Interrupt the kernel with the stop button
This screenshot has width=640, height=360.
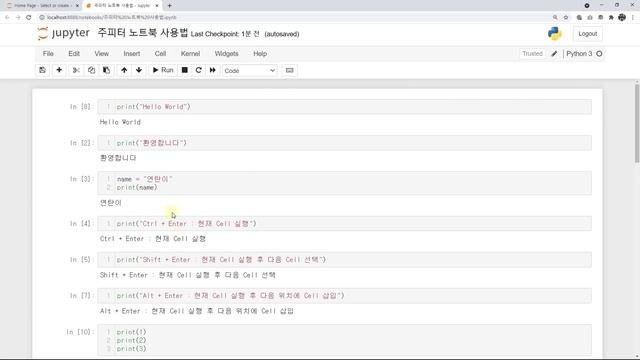[184, 70]
